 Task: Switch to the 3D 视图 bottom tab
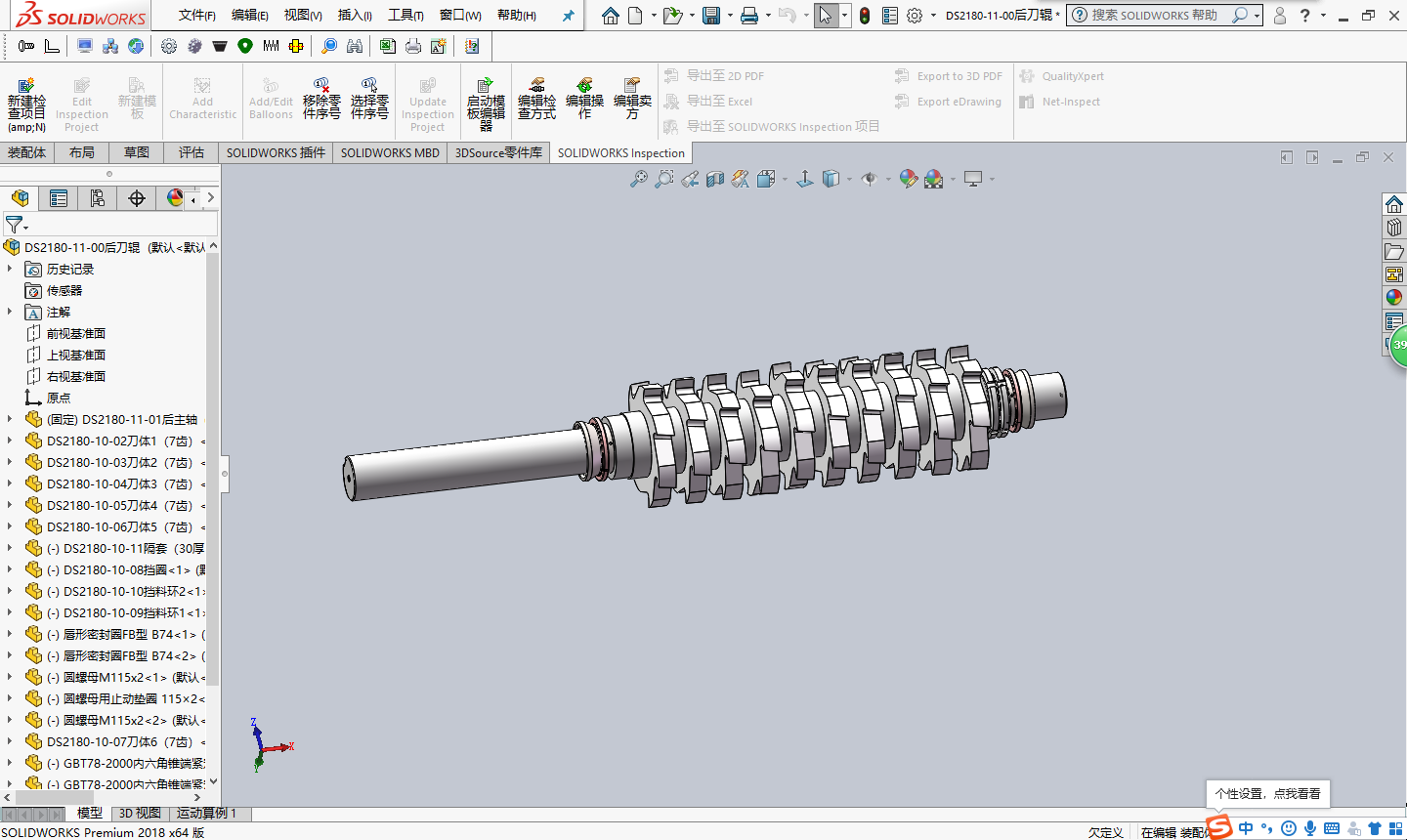coord(140,813)
